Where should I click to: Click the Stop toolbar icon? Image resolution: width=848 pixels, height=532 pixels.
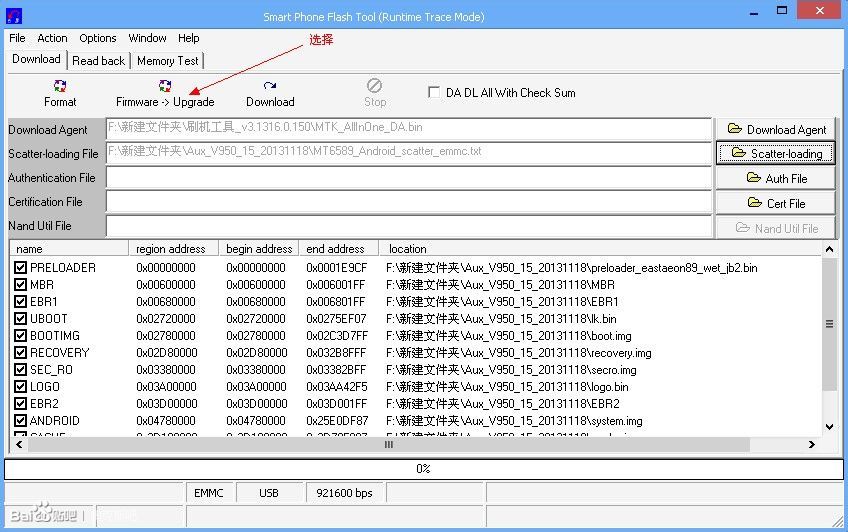click(x=375, y=87)
